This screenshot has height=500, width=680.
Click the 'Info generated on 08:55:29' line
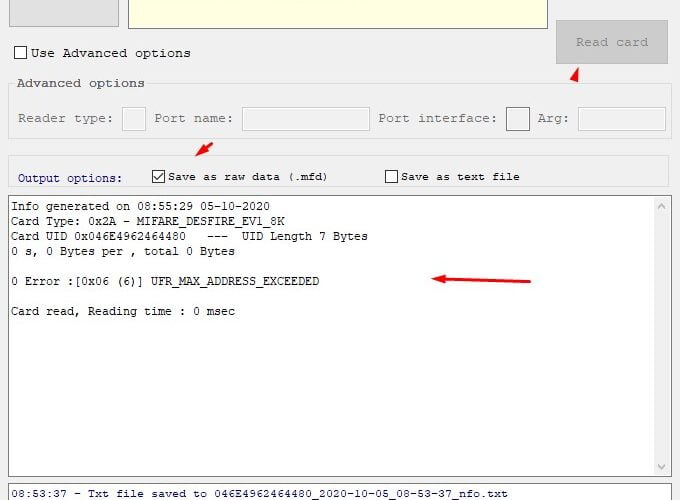tap(141, 206)
